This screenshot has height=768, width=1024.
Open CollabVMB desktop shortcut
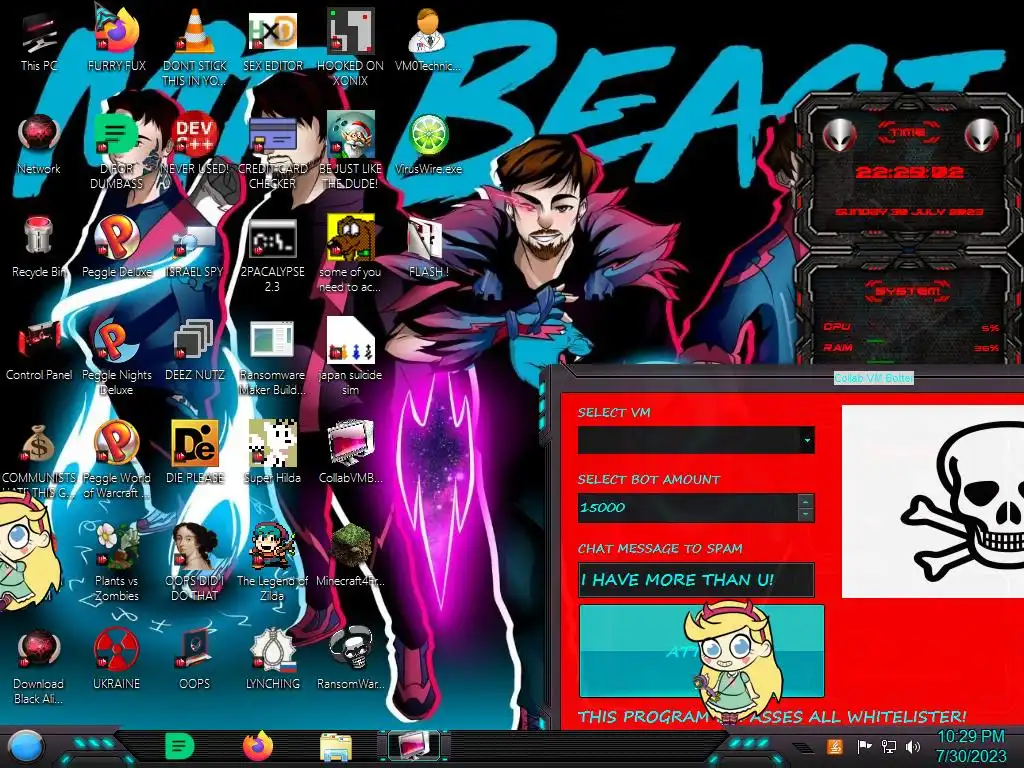350,452
